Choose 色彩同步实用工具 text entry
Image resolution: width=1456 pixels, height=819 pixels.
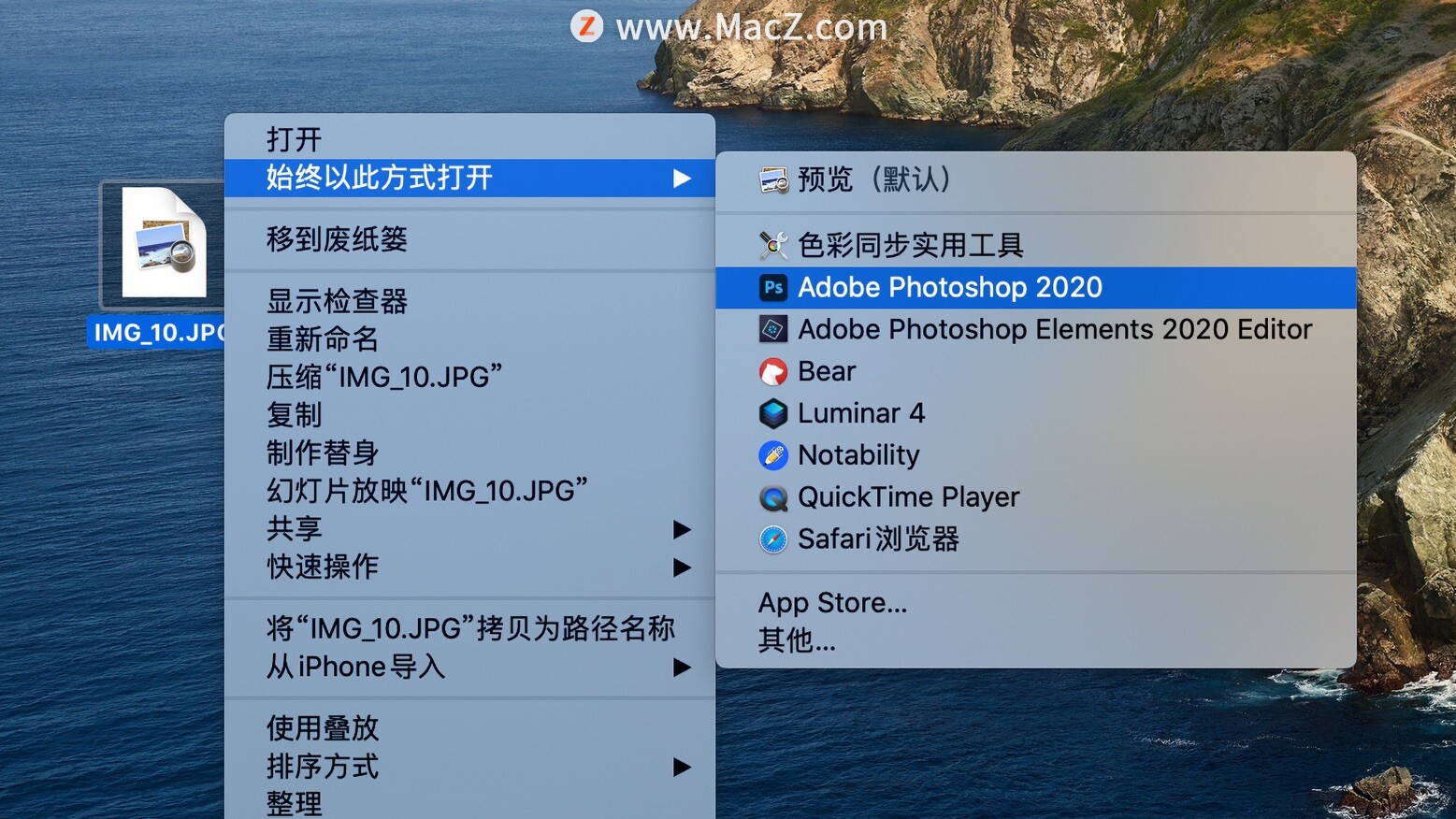[911, 245]
